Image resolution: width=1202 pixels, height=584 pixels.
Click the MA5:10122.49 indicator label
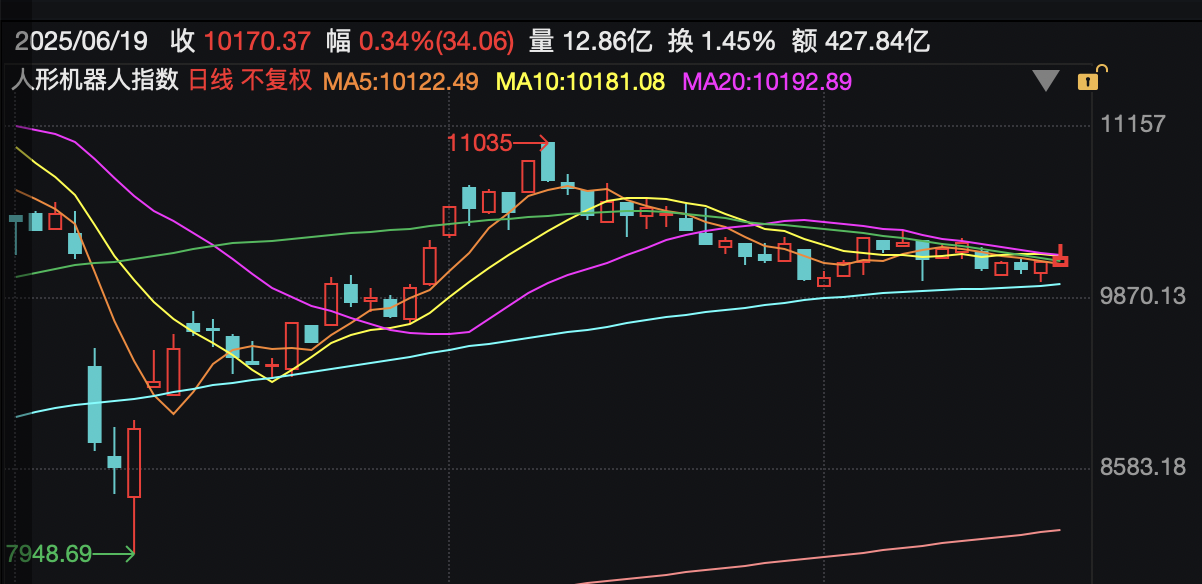coord(399,82)
